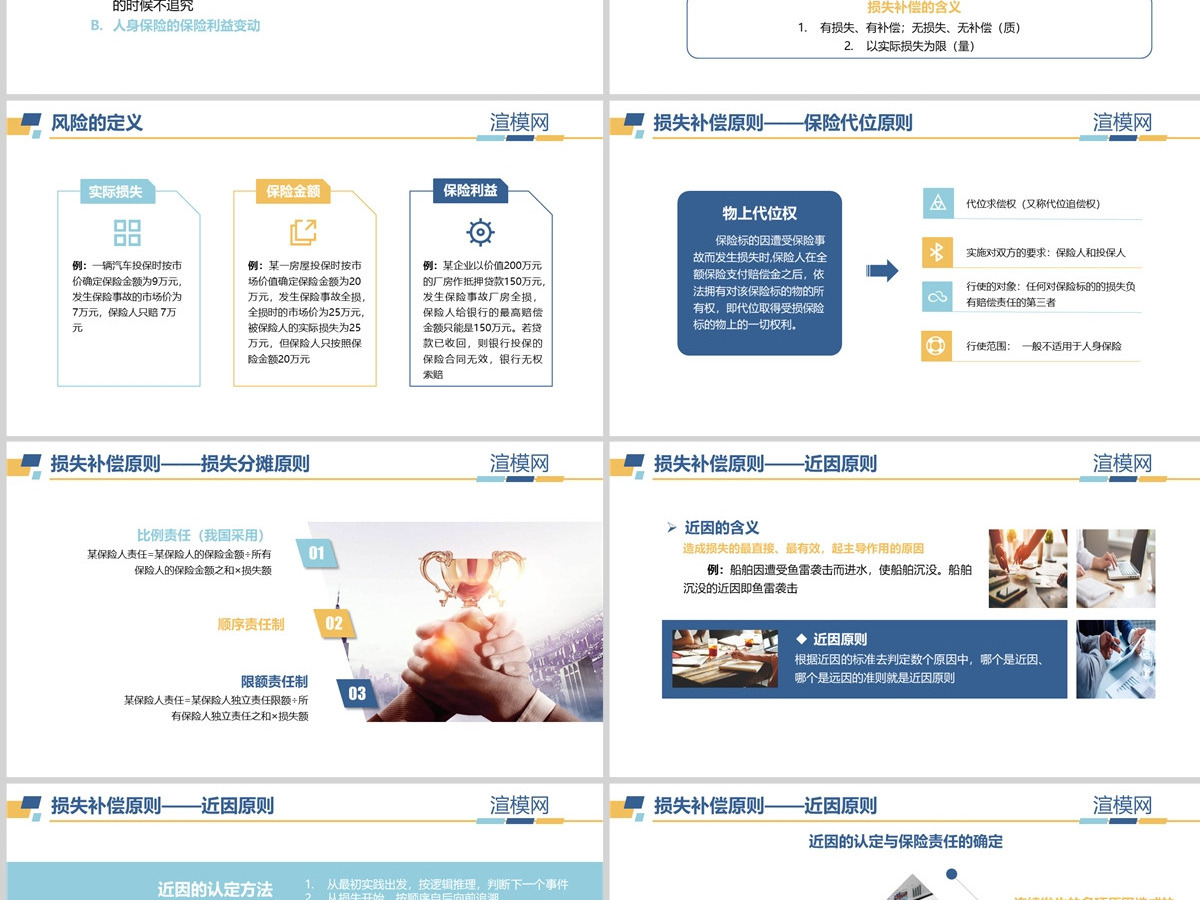Click the text 代位求偿权（又称代位追偿权）

pyautogui.click(x=1034, y=203)
